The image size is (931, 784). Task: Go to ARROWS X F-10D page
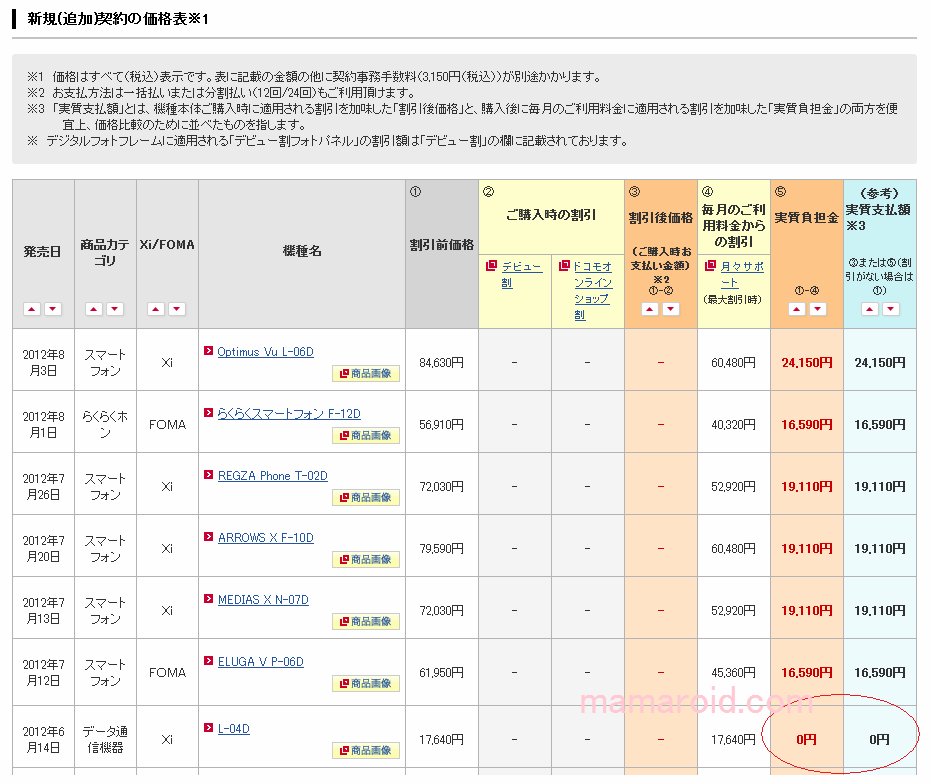(265, 538)
